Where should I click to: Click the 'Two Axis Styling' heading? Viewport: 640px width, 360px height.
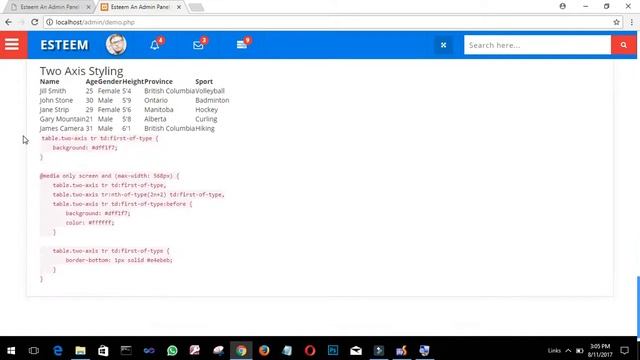[x=81, y=71]
